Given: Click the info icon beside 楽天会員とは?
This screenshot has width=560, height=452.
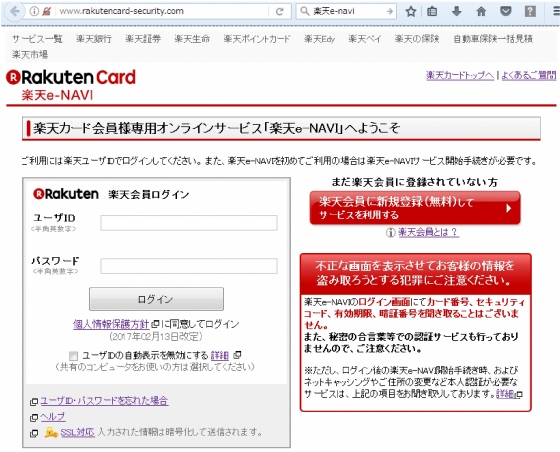Looking at the screenshot, I should [390, 232].
